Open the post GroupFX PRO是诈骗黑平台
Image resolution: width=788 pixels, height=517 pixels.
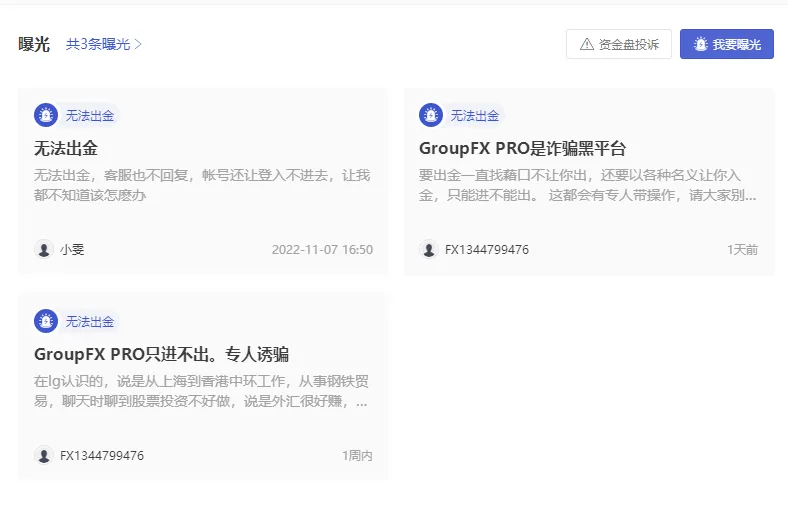coord(523,148)
